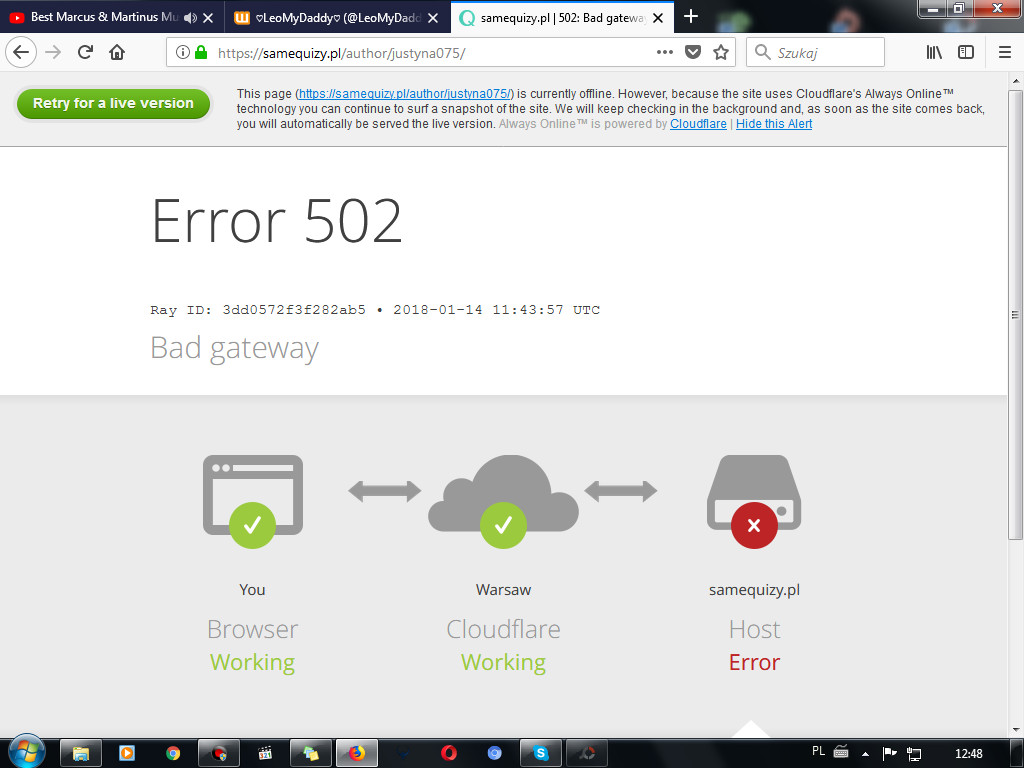Switch to the Best Marcus & Martinus tab
1024x768 pixels.
pos(95,17)
